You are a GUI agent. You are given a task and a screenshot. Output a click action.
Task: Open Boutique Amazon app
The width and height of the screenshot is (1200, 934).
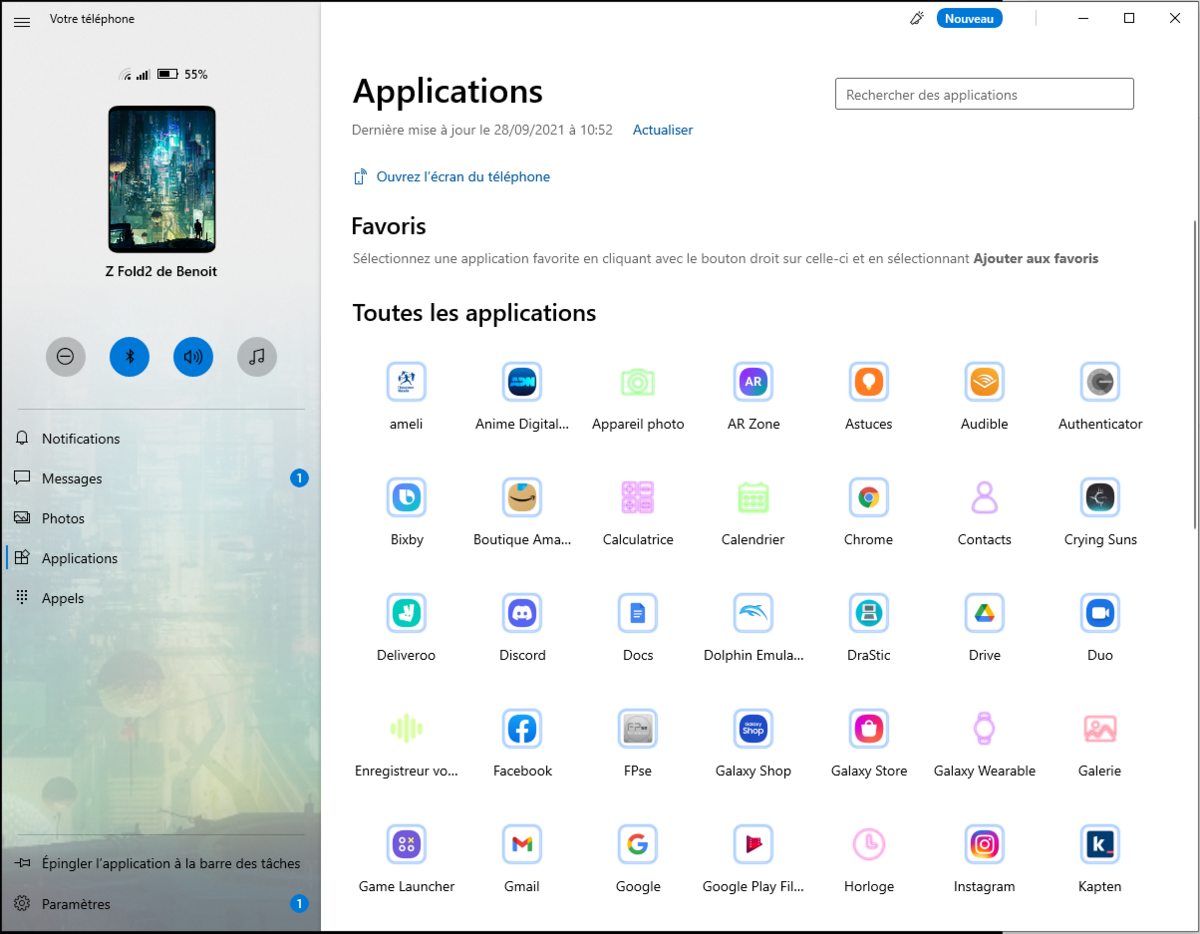[x=522, y=497]
